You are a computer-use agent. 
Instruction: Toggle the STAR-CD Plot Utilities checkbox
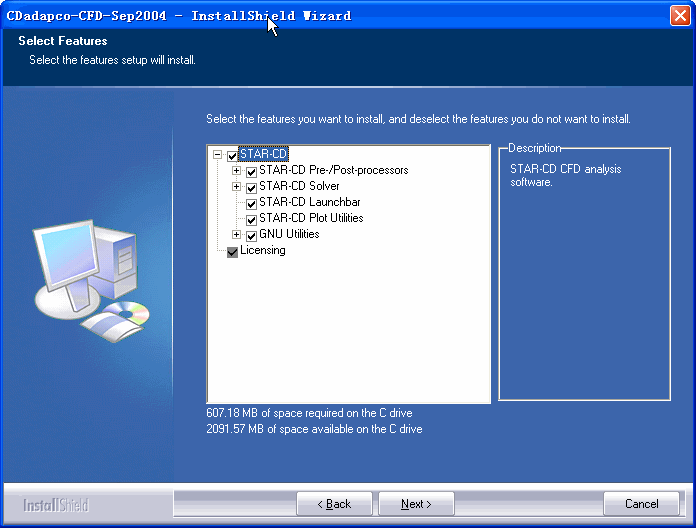coord(251,220)
